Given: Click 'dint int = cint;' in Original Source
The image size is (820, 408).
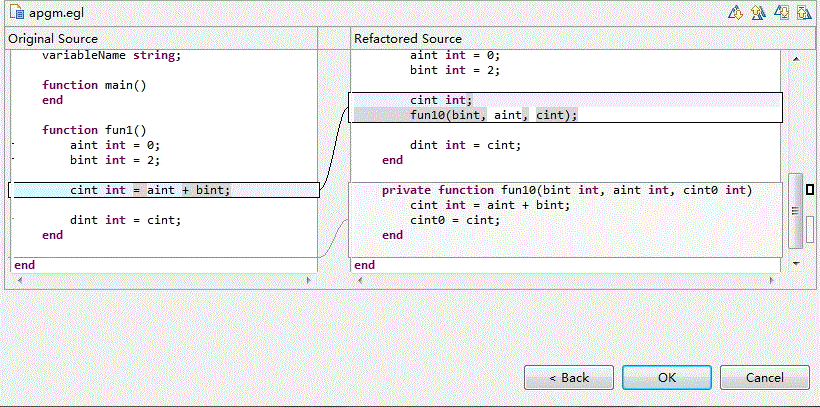Looking at the screenshot, I should point(126,220).
